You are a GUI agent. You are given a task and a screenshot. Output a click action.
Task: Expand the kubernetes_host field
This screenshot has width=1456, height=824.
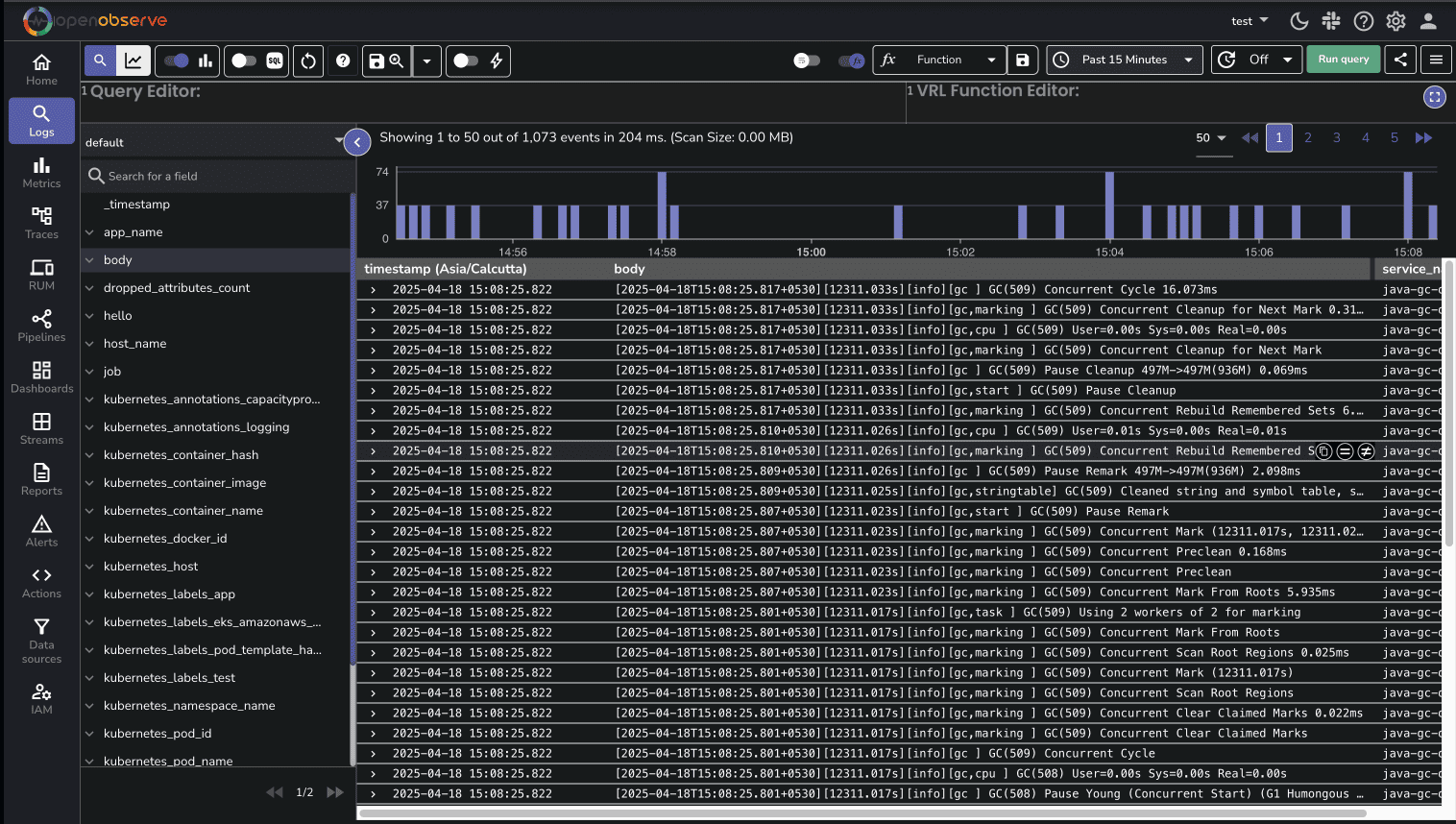coord(89,567)
